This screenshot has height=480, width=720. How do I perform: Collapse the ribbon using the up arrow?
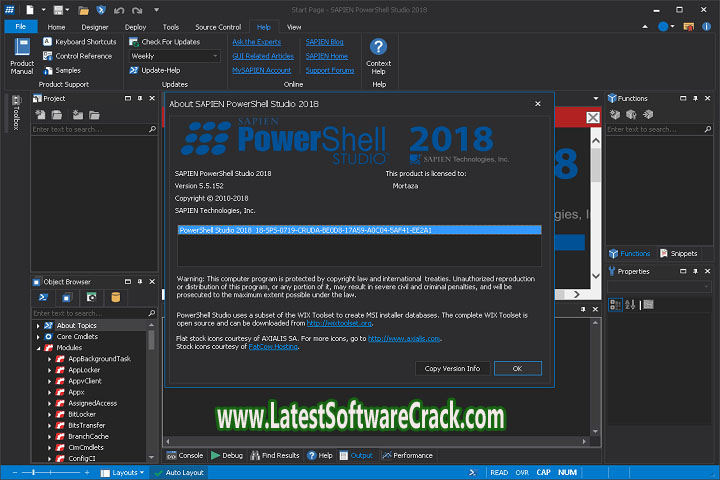click(645, 27)
